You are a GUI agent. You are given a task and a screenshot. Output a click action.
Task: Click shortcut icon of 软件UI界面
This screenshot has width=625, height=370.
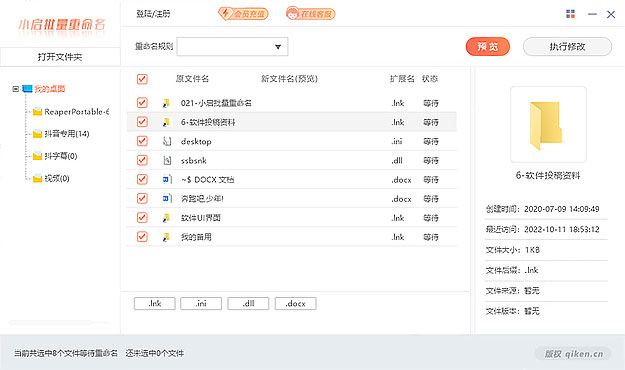tap(167, 218)
